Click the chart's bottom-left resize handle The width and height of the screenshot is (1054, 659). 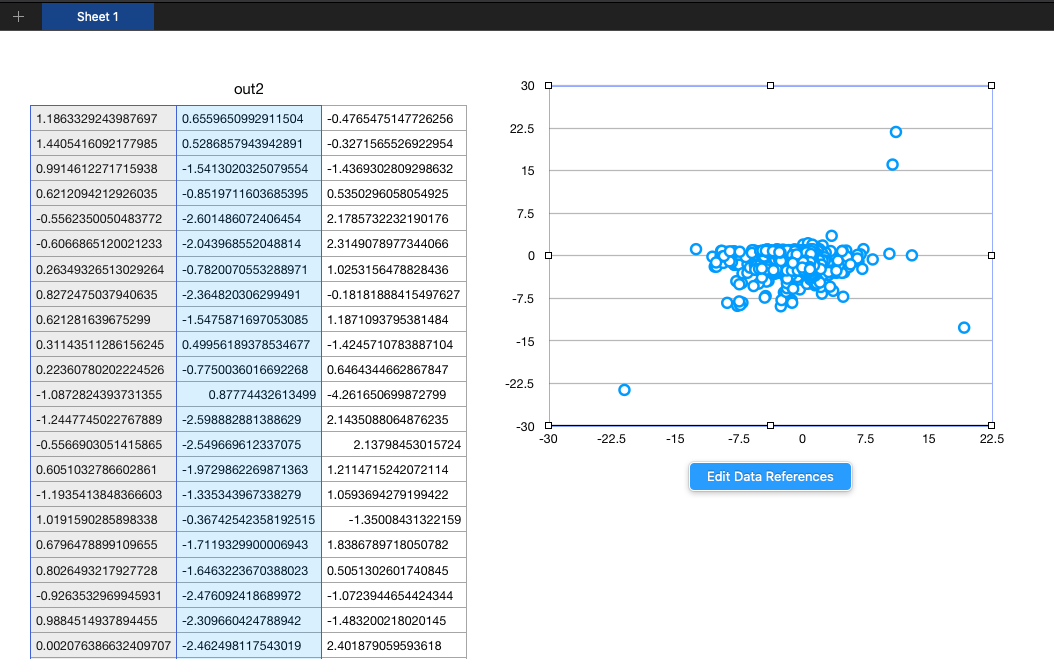(x=549, y=426)
